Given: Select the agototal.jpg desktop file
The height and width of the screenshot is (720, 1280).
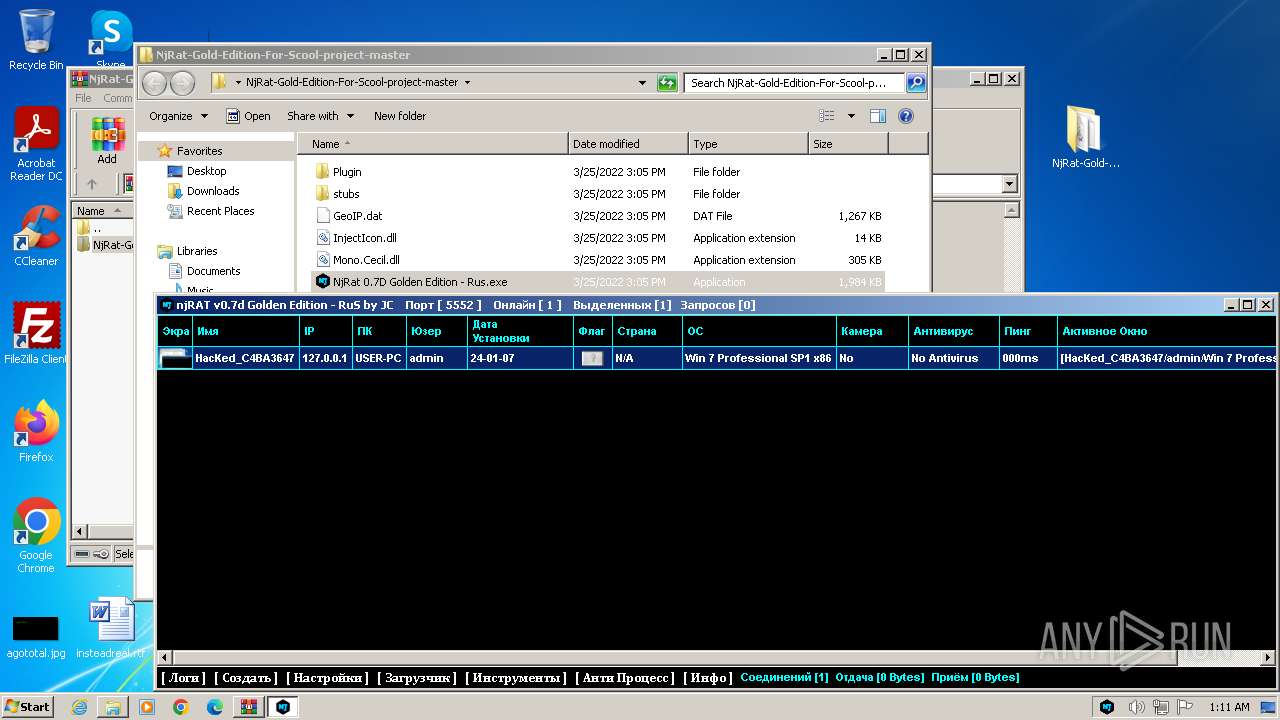Looking at the screenshot, I should [x=36, y=637].
